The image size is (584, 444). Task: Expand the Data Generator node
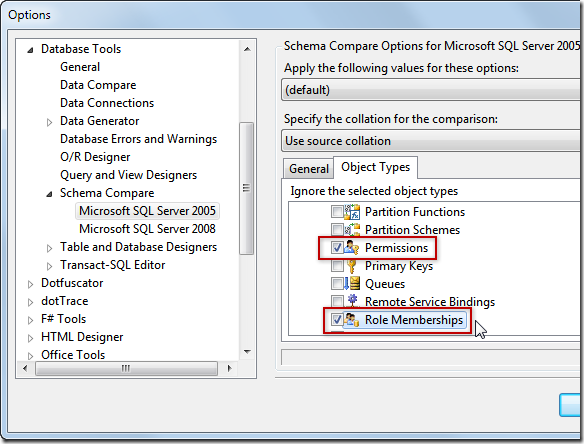coord(49,122)
